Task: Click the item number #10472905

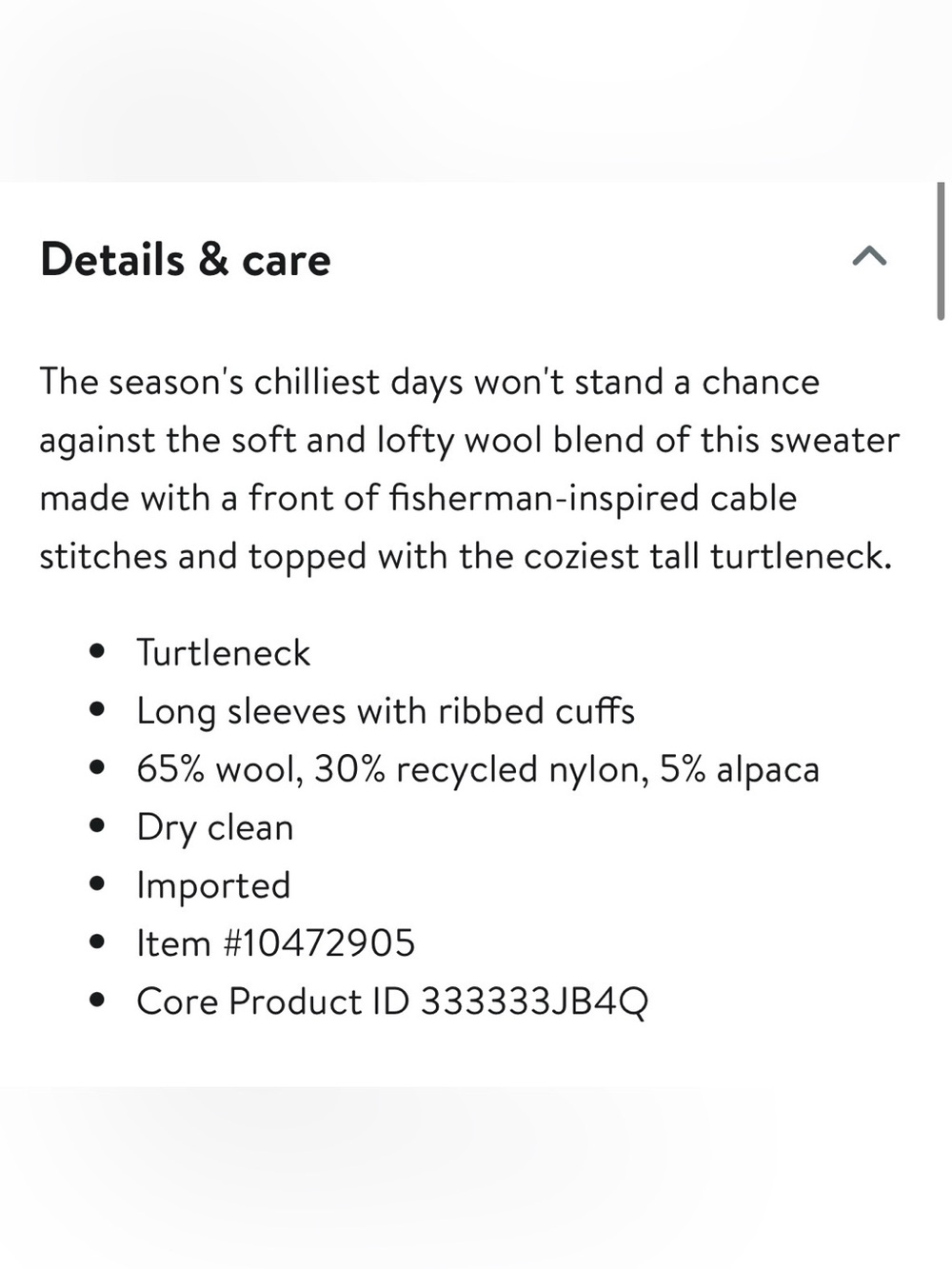Action: 319,943
